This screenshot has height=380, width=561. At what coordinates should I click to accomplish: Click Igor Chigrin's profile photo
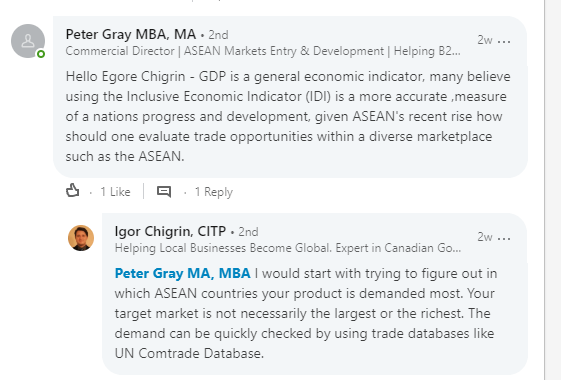point(81,238)
